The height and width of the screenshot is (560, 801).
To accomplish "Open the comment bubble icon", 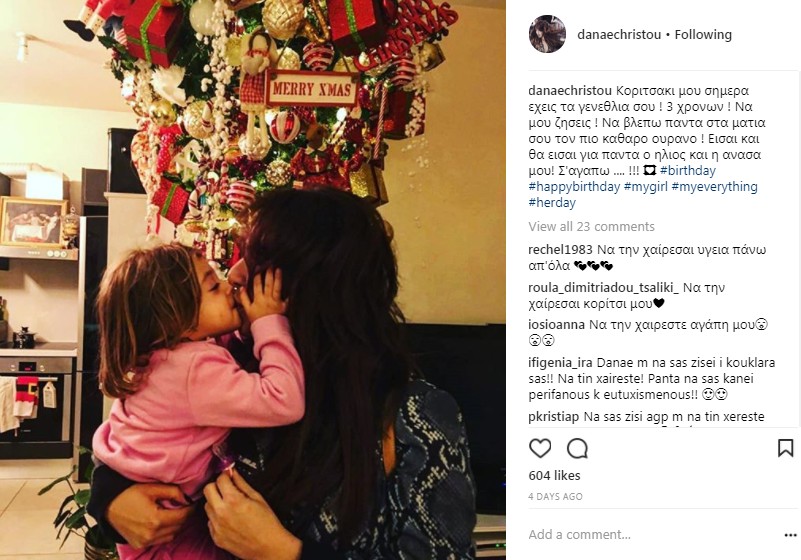I will [x=577, y=448].
